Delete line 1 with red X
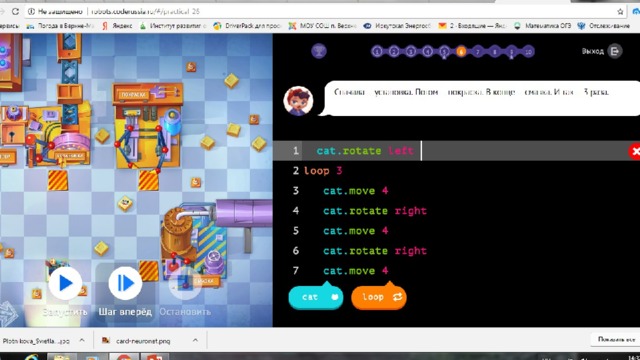The width and height of the screenshot is (640, 360). tap(635, 151)
